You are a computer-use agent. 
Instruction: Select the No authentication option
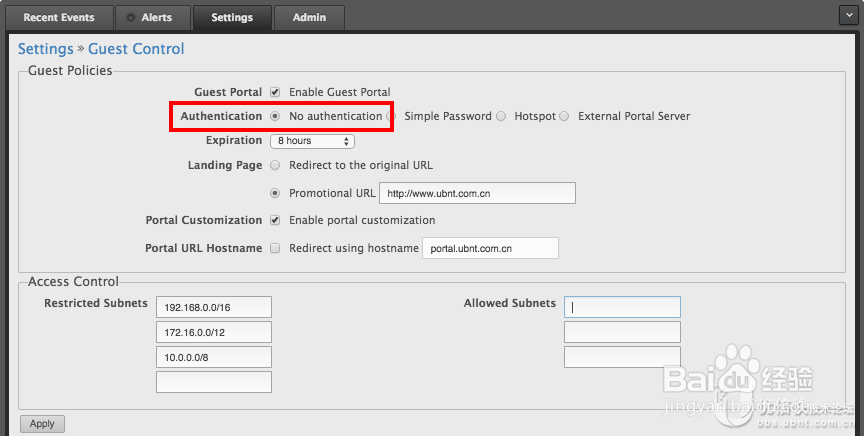click(x=275, y=116)
